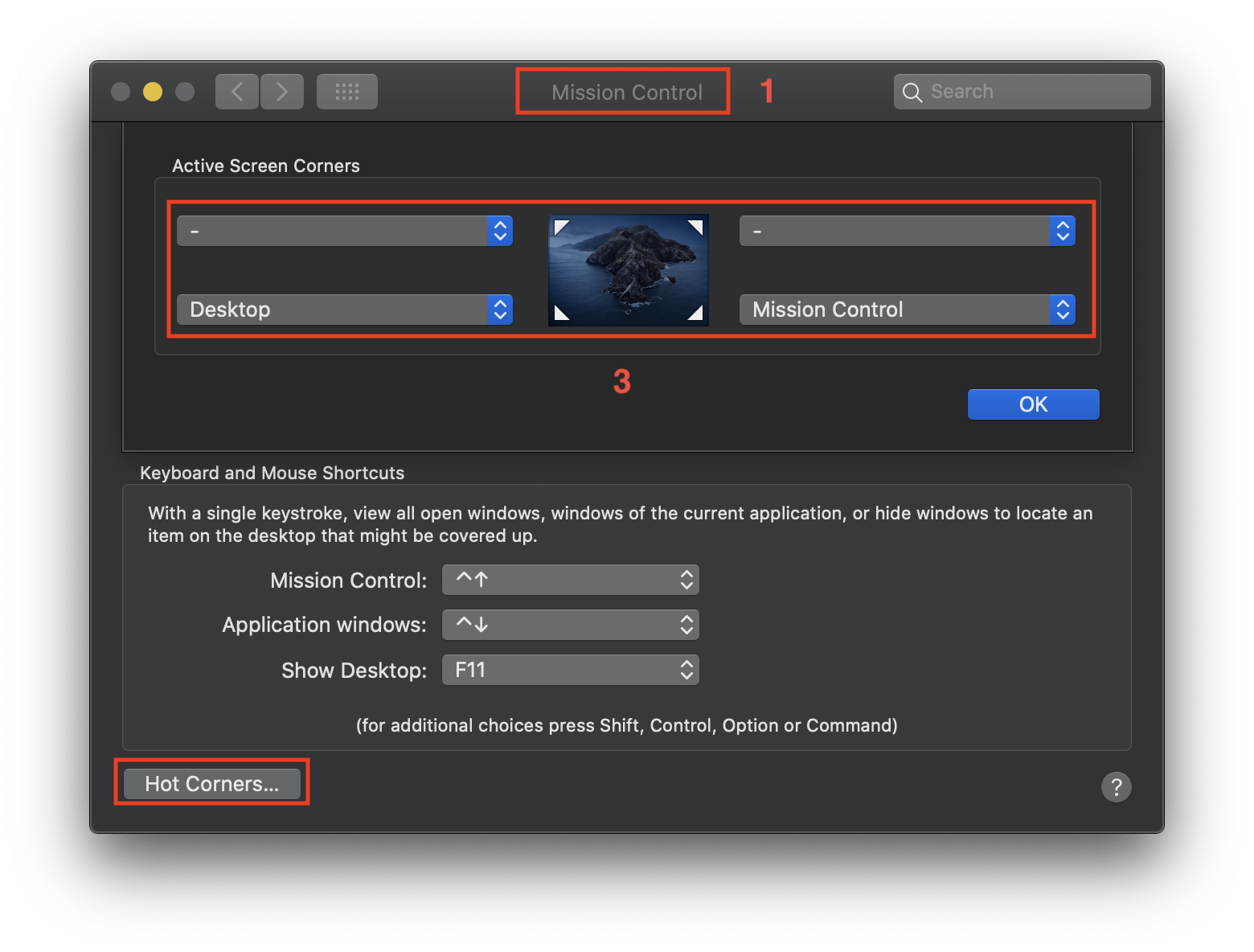Viewport: 1254px width, 952px height.
Task: Click the yellow minimize window button
Action: coord(153,92)
